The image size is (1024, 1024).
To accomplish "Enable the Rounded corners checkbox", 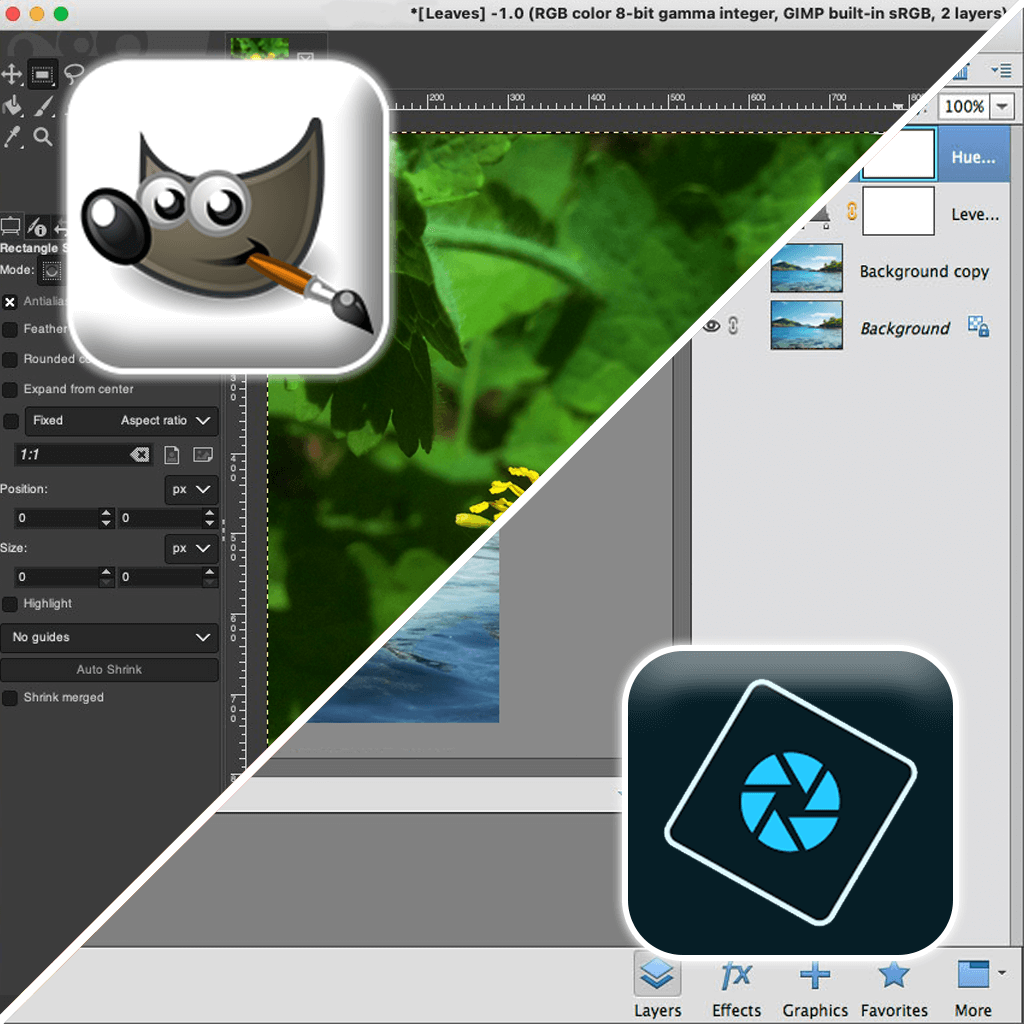I will [x=10, y=360].
